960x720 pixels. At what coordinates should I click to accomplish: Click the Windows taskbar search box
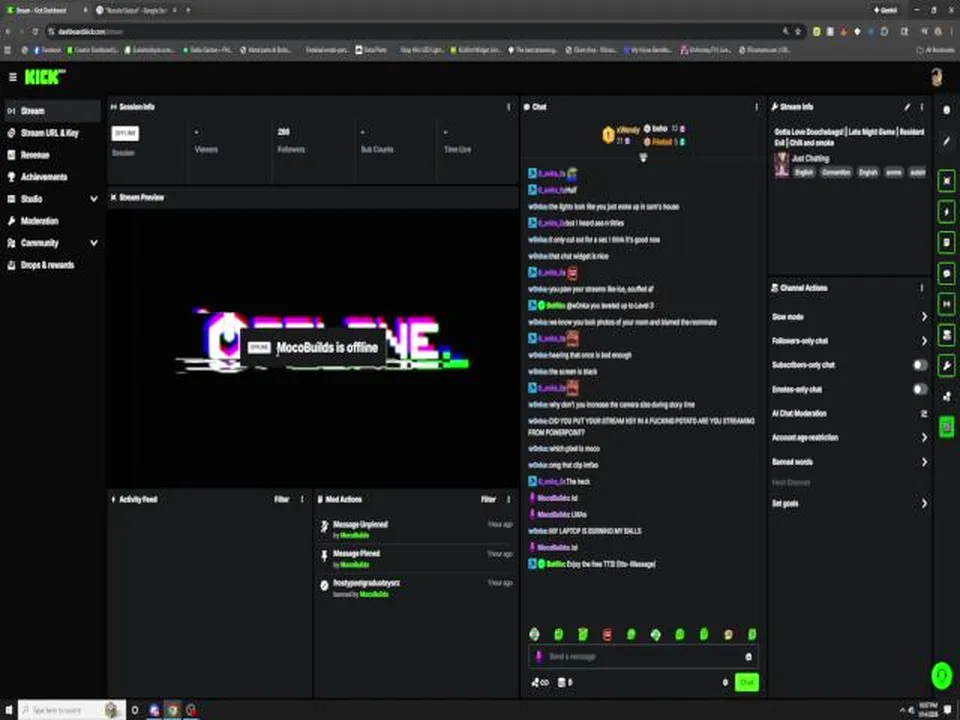72,710
